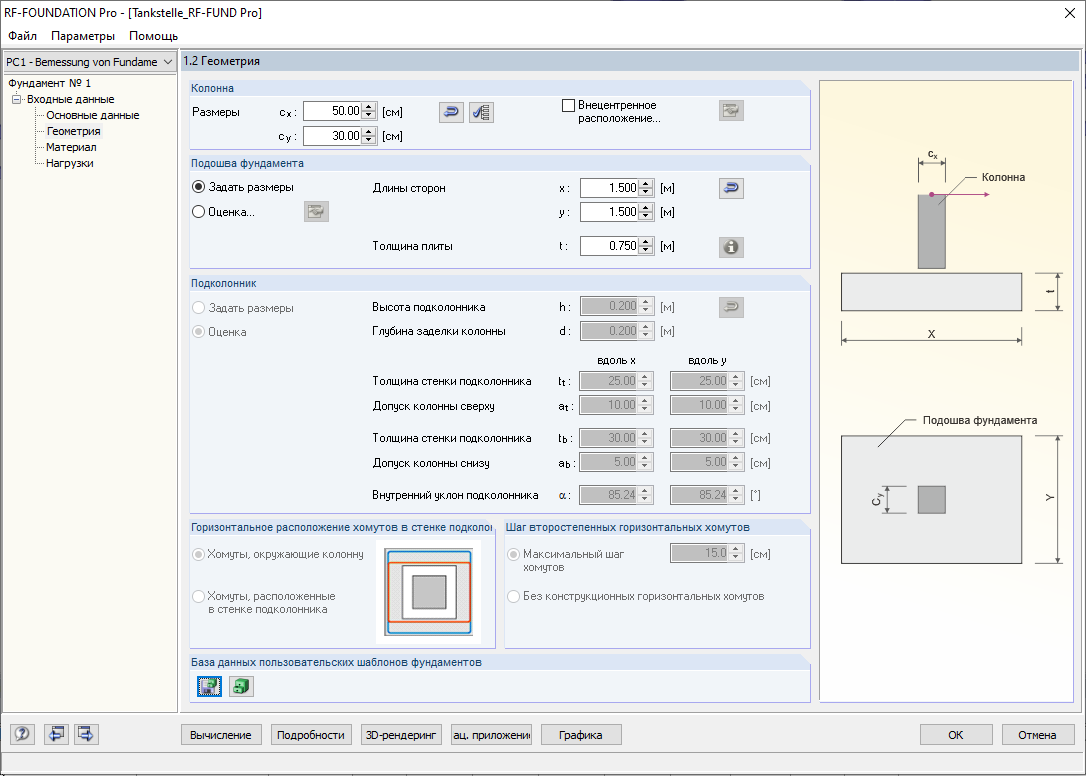This screenshot has width=1086, height=776.
Task: Enable the Внецентренное расположение checkbox
Action: pos(568,105)
